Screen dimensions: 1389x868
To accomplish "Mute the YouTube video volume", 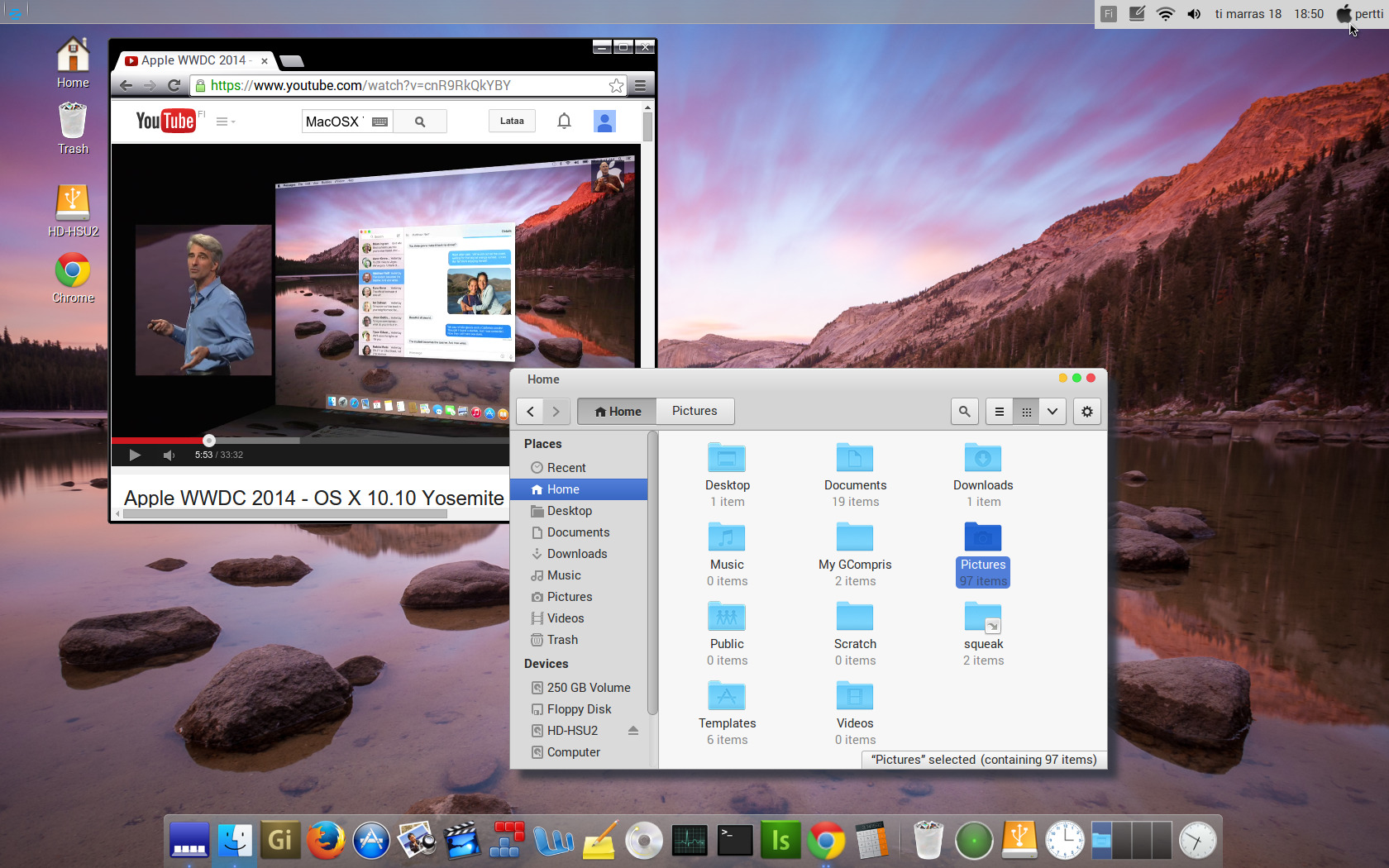I will coord(169,455).
